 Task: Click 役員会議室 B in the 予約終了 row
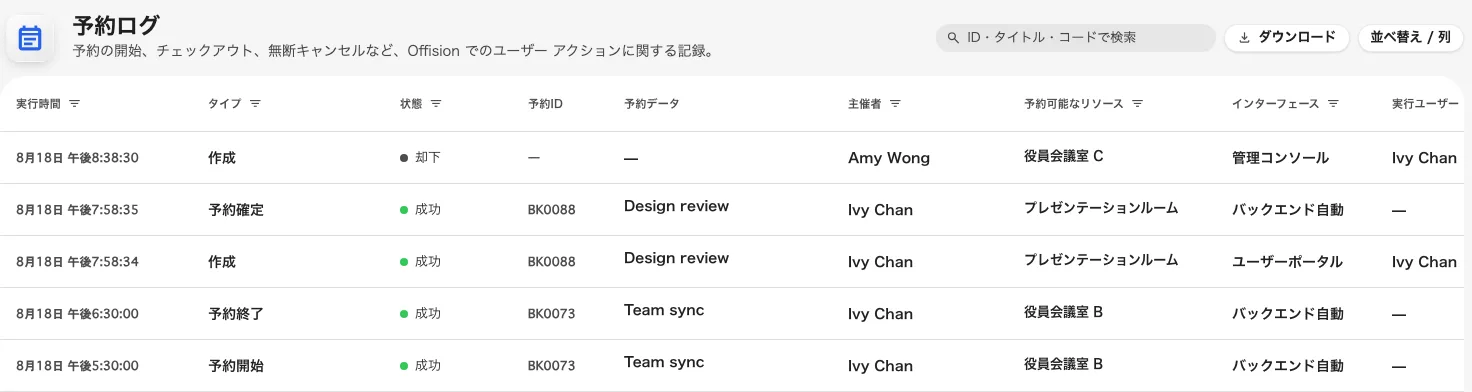[1063, 312]
